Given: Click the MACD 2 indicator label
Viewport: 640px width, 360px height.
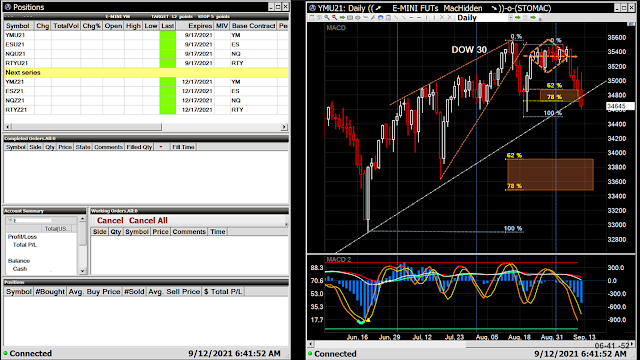Looking at the screenshot, I should pyautogui.click(x=338, y=260).
